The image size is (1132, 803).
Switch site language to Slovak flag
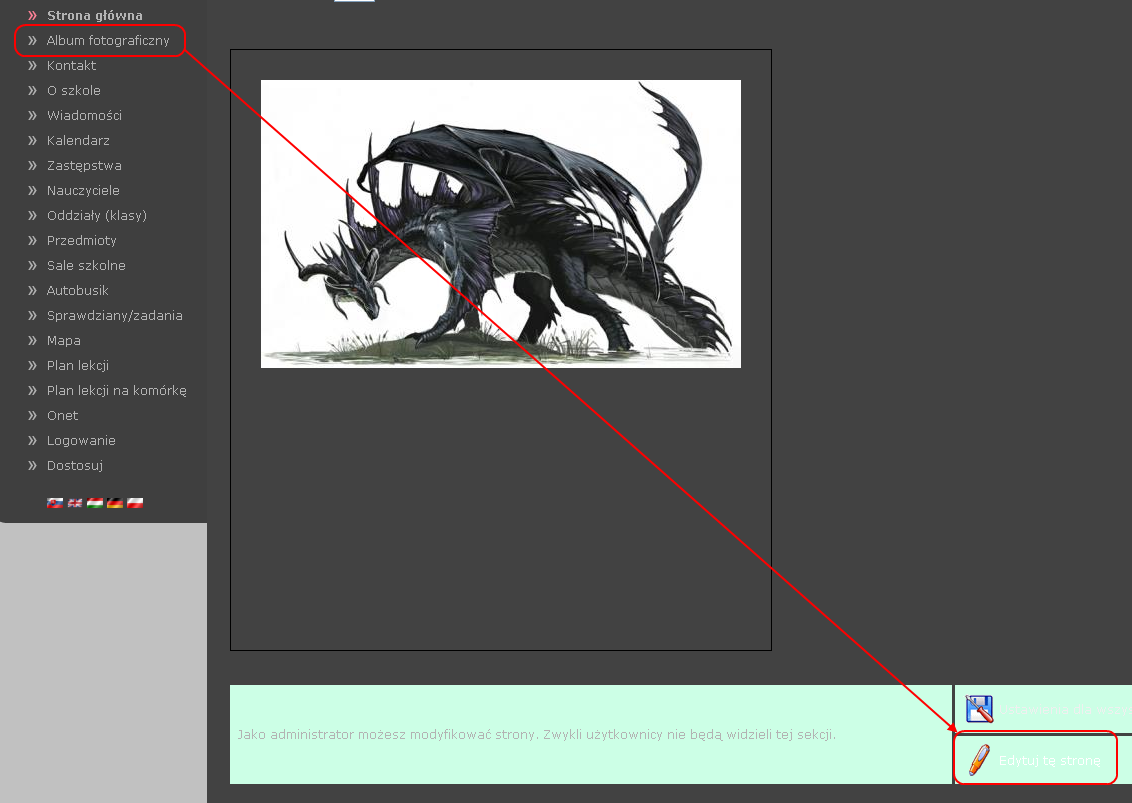point(55,503)
